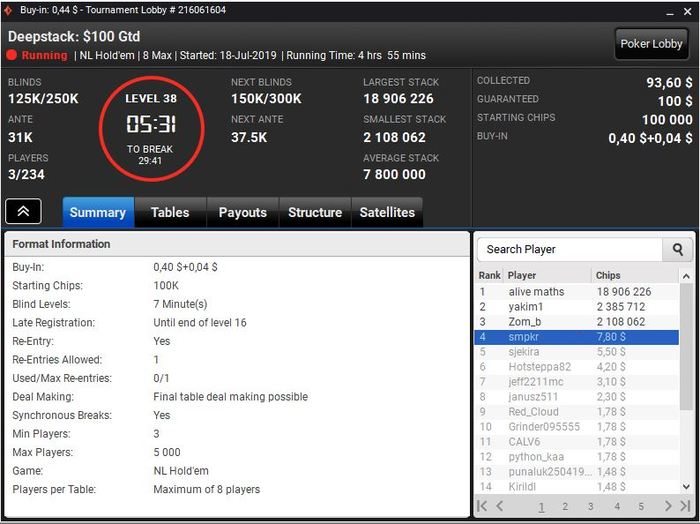700x524 pixels.
Task: Click the Average Stack value 7 800 000
Action: coord(394,175)
